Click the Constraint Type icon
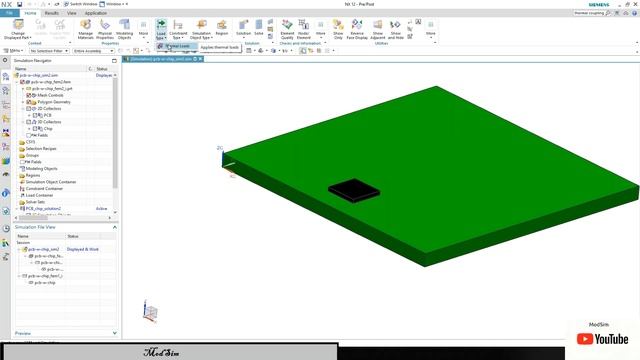The image size is (640, 360). coord(178,24)
